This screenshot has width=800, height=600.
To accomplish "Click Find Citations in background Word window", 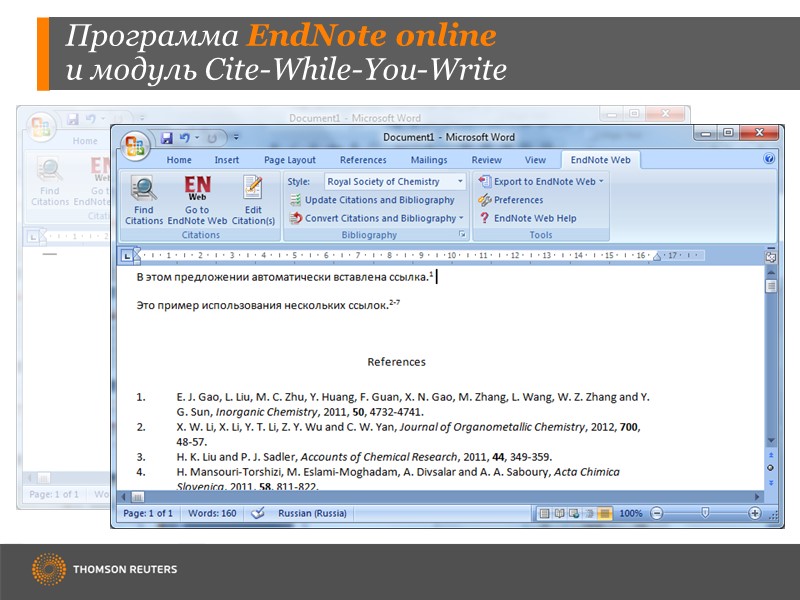I will [49, 184].
